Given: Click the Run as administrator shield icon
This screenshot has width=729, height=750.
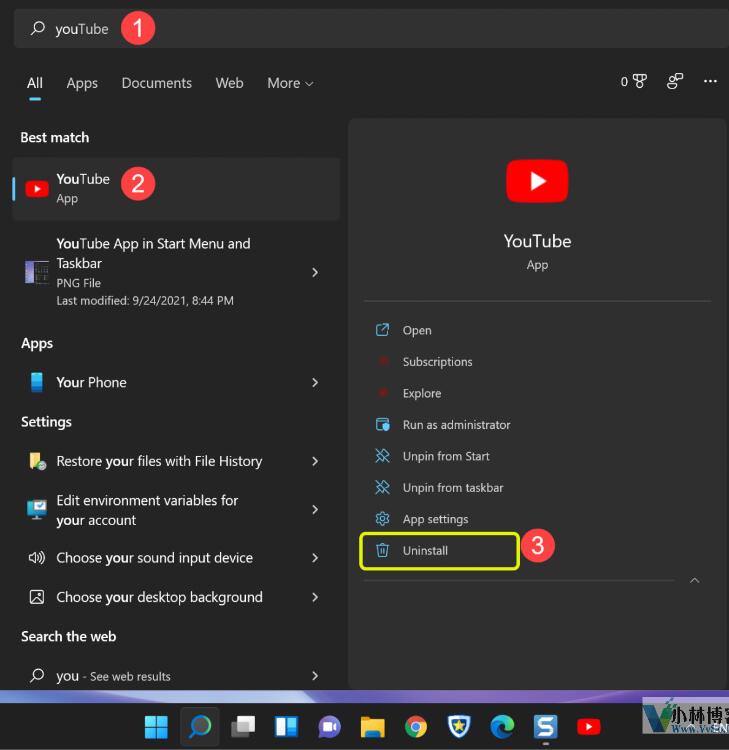Looking at the screenshot, I should pyautogui.click(x=382, y=424).
